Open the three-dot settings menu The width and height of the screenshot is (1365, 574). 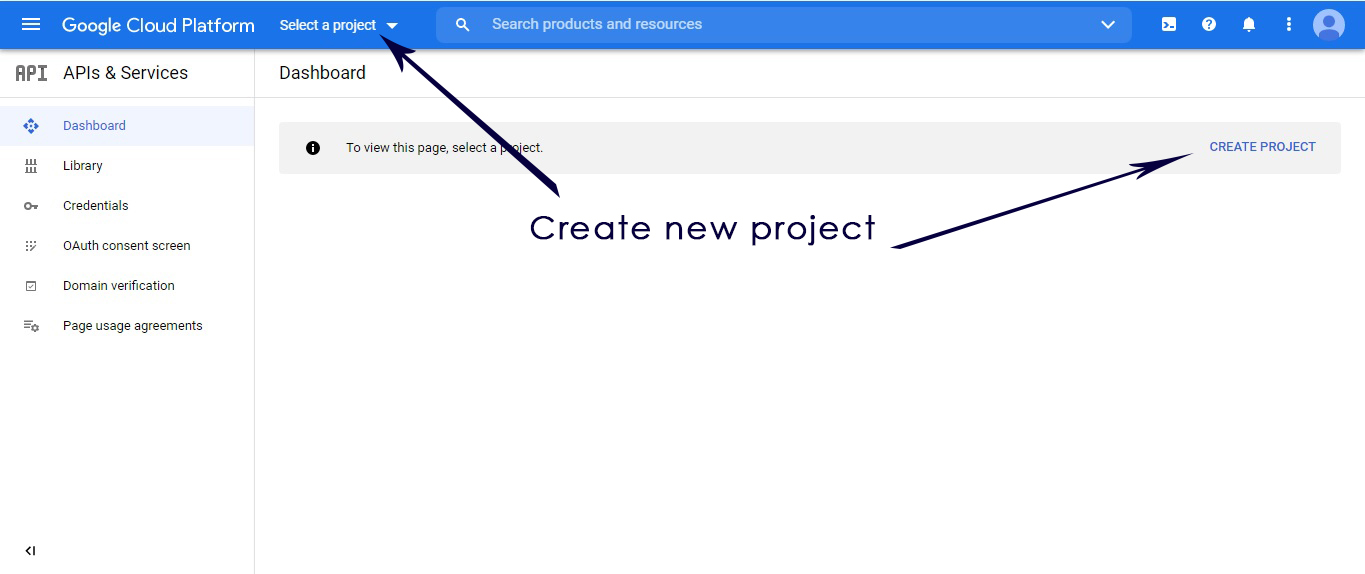coord(1289,24)
